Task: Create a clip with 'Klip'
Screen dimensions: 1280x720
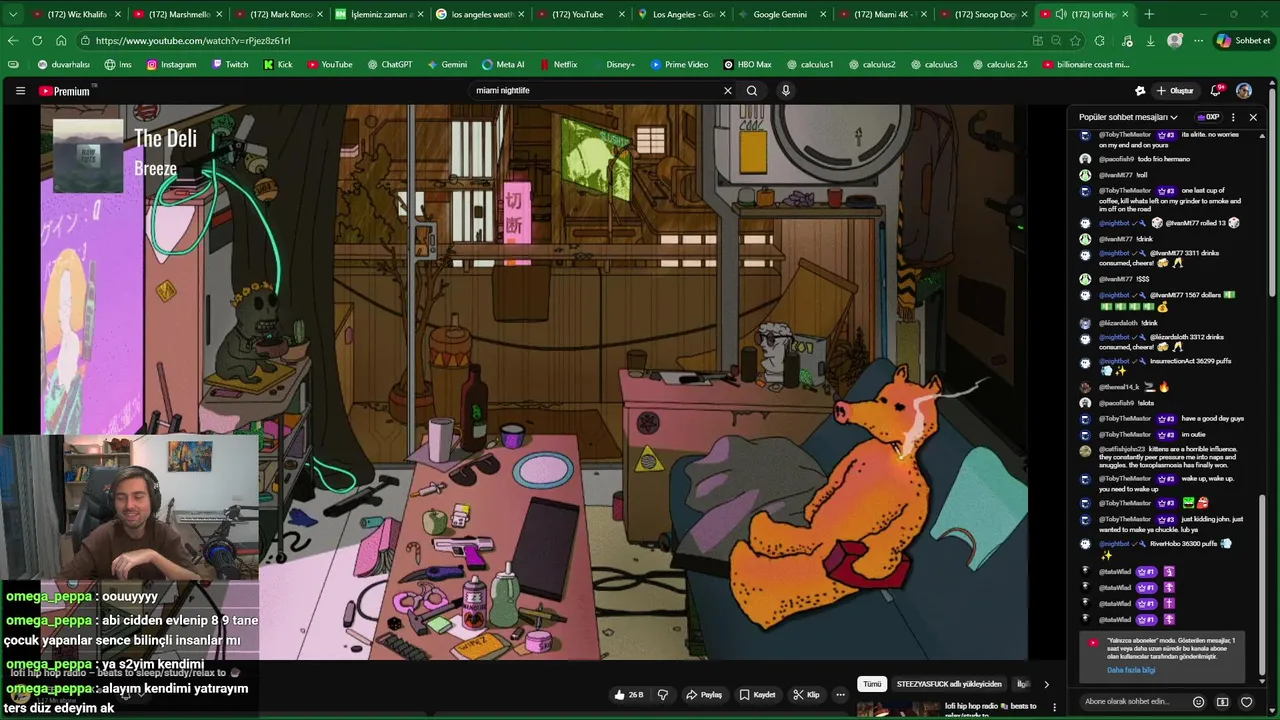Action: tap(806, 695)
